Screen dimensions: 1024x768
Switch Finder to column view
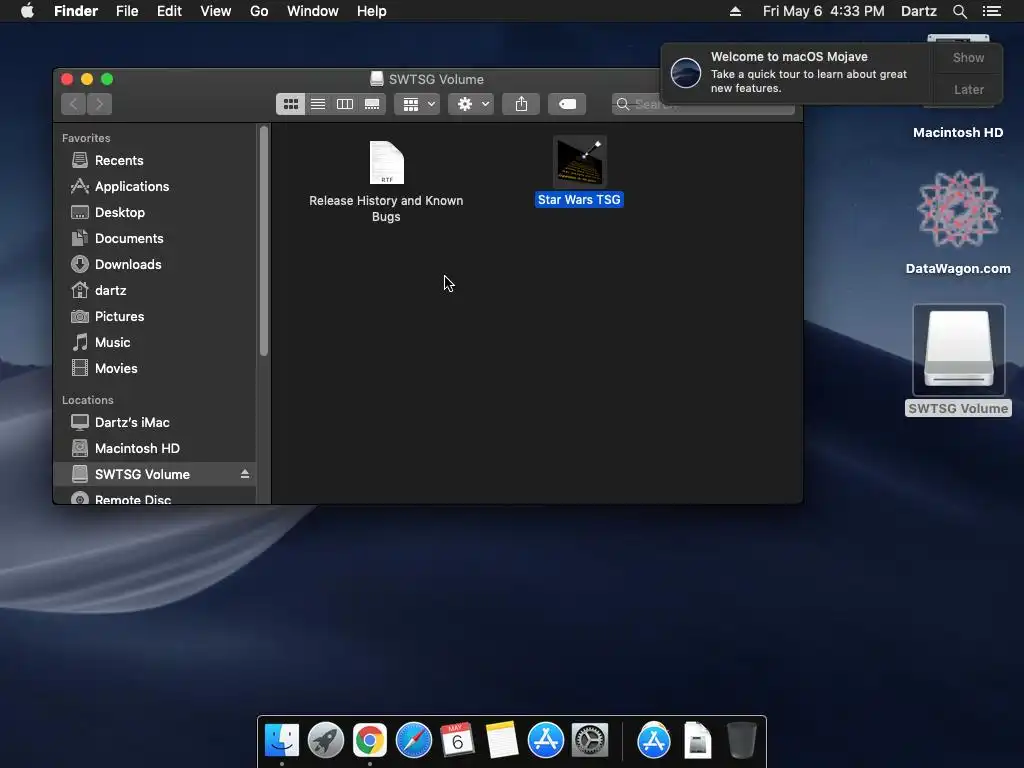tap(345, 104)
